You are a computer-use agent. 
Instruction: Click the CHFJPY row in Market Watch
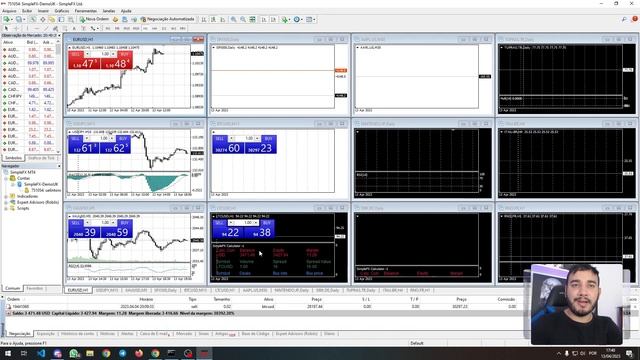point(29,96)
